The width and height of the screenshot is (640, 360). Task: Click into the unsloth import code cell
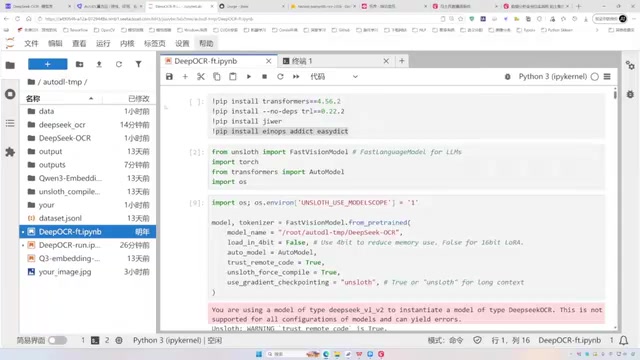(406, 167)
